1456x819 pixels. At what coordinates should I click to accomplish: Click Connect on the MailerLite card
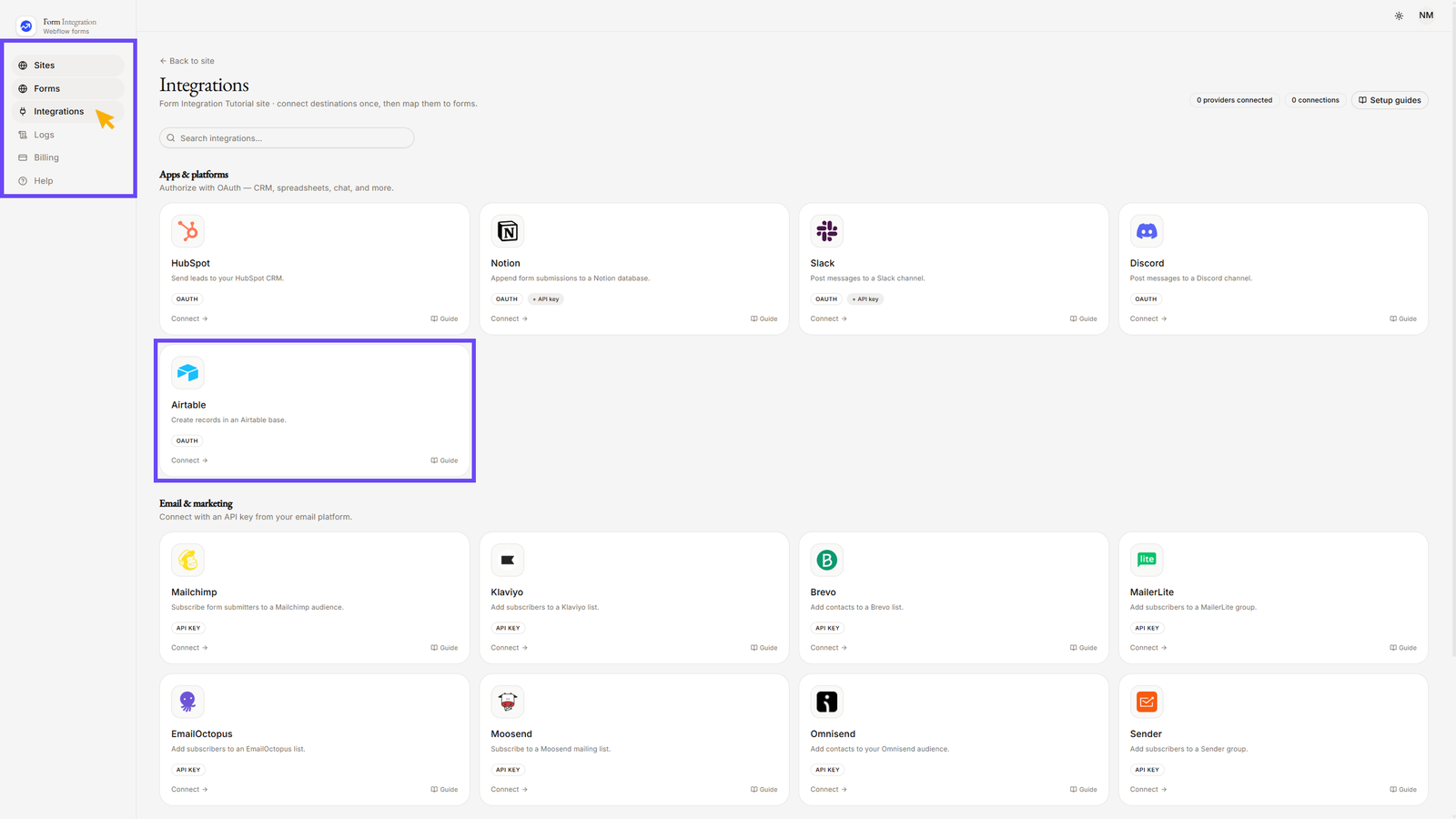(x=1148, y=648)
